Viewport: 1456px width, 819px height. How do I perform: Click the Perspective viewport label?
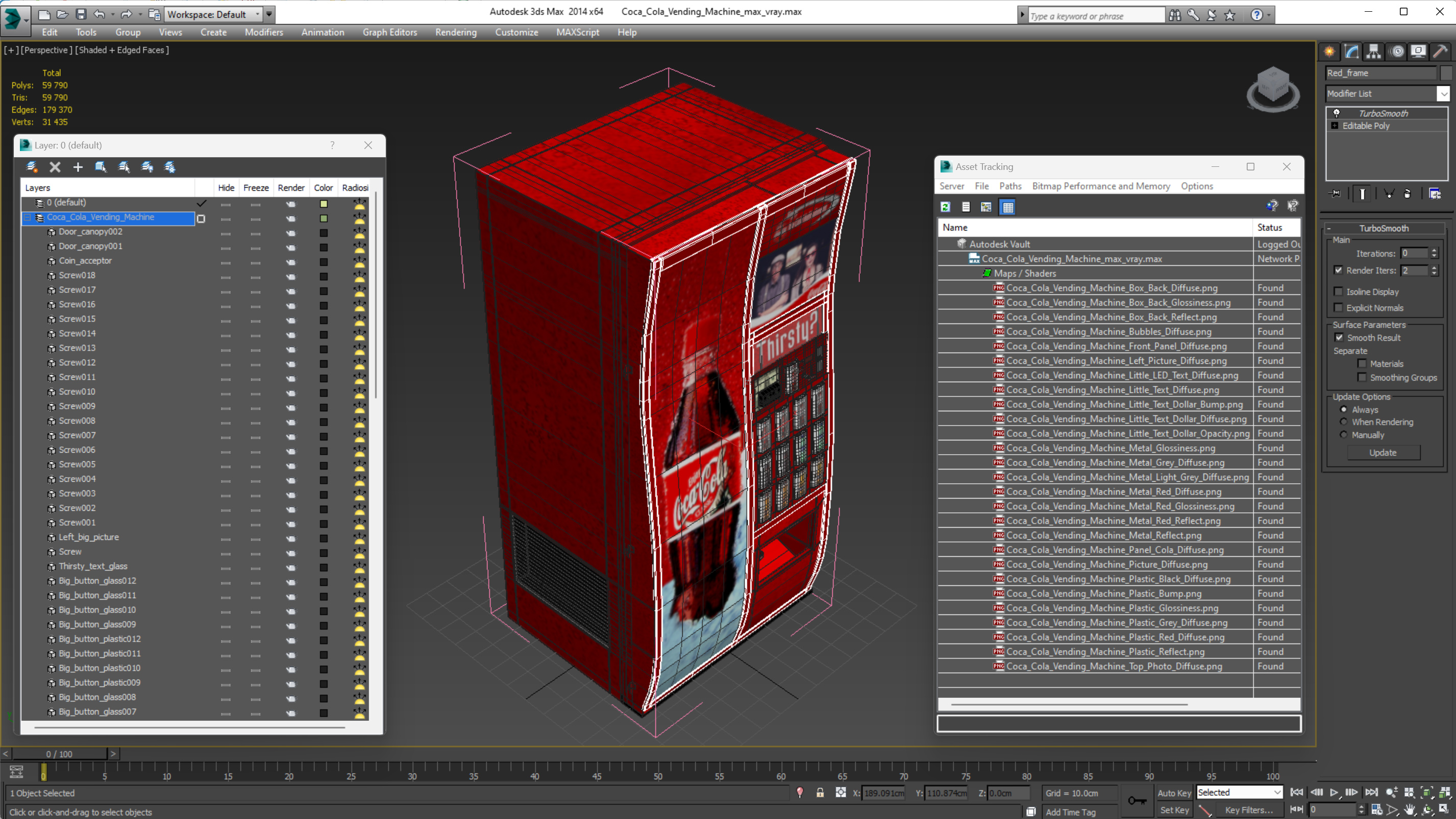(x=47, y=49)
